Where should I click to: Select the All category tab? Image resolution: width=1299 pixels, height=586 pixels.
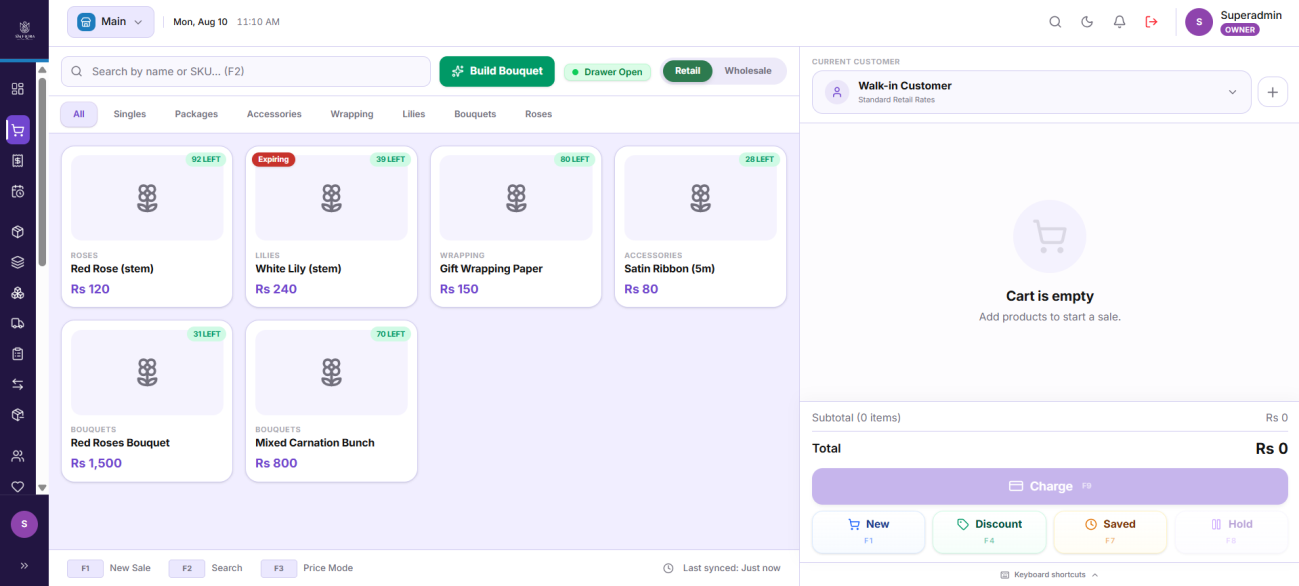click(x=79, y=114)
